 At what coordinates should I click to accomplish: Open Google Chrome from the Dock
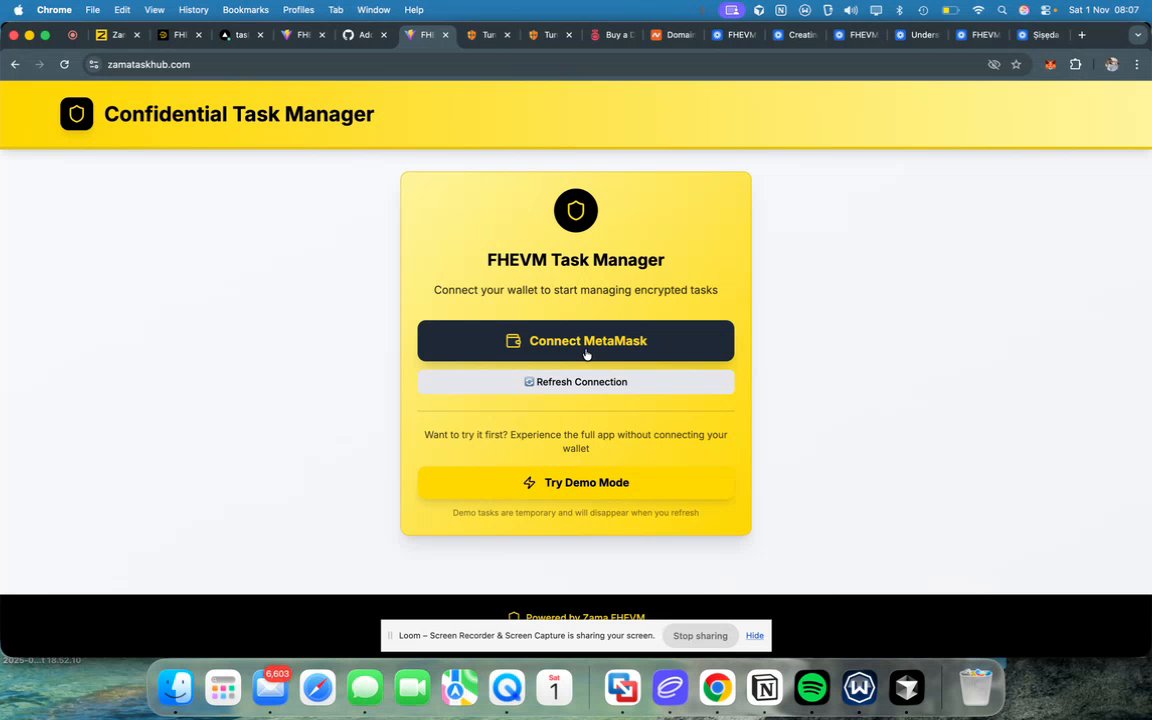(x=717, y=688)
